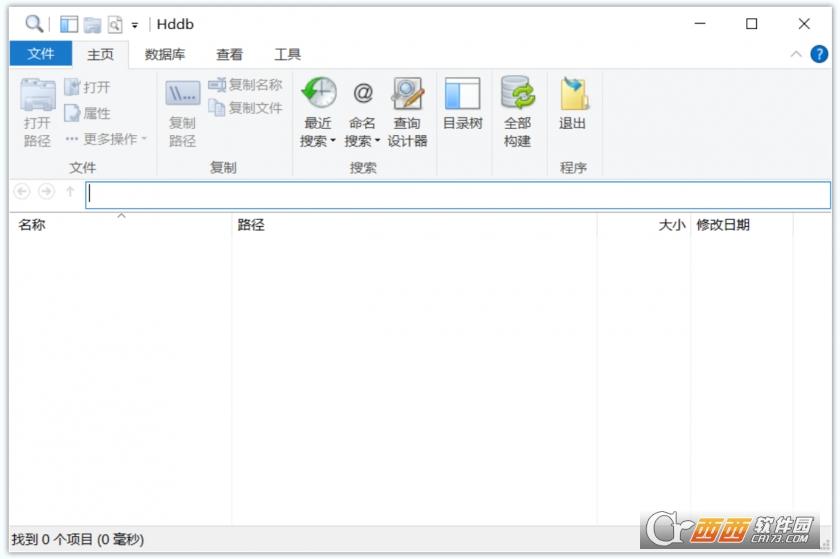Go forward with the forward arrow
The height and width of the screenshot is (559, 840).
coord(46,192)
